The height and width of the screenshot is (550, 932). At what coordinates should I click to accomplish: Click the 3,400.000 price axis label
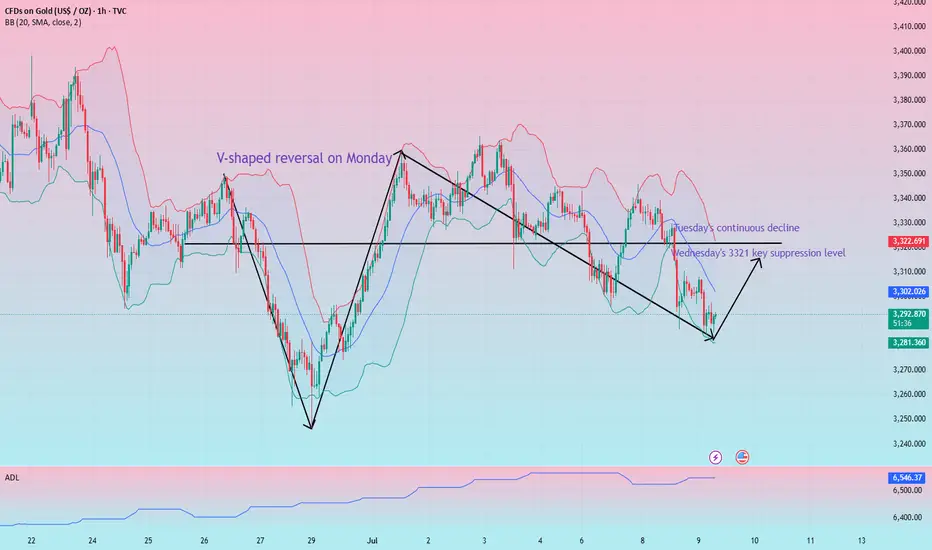pyautogui.click(x=909, y=51)
